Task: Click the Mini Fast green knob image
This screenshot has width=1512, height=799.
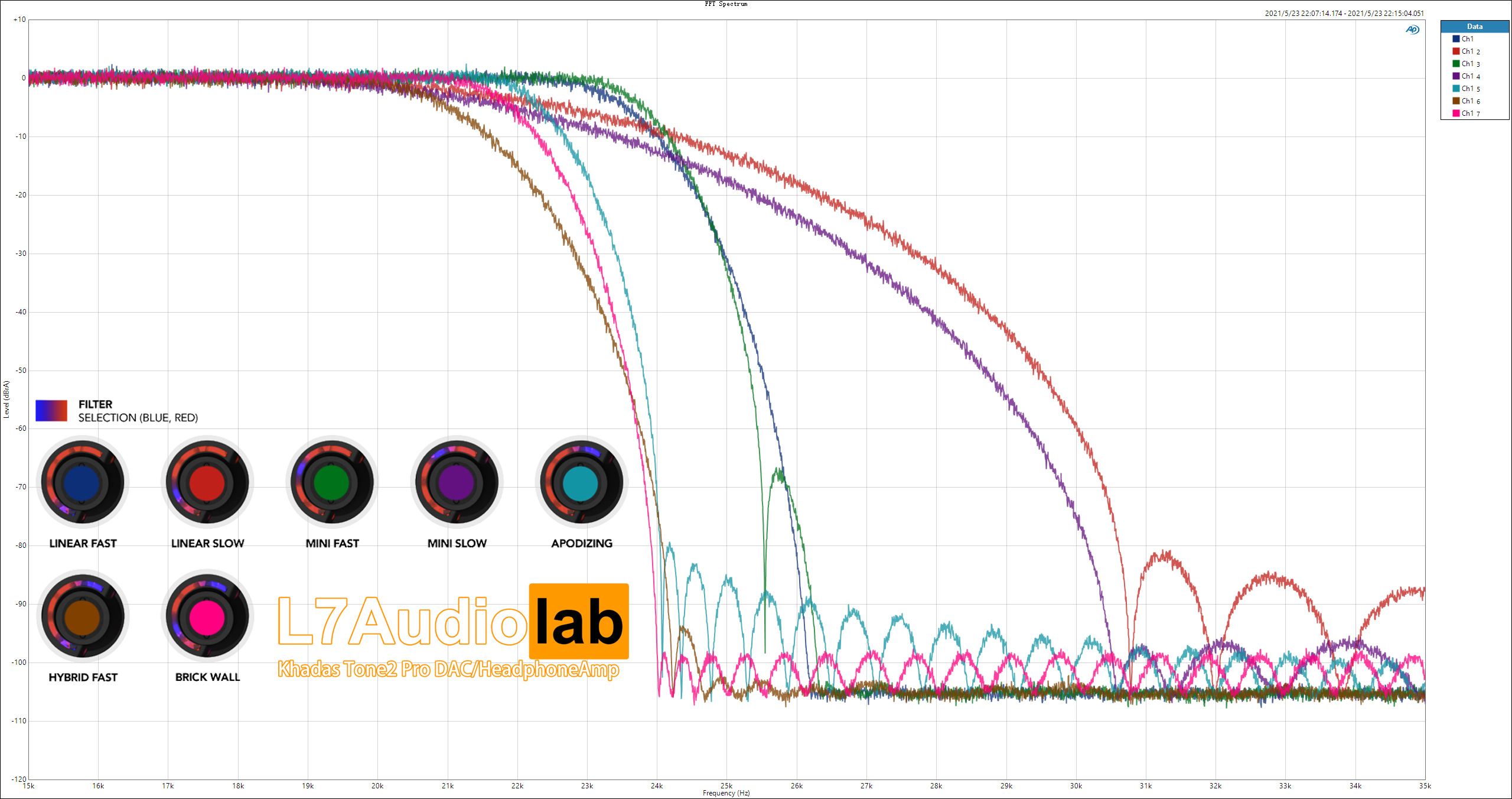Action: (x=332, y=482)
